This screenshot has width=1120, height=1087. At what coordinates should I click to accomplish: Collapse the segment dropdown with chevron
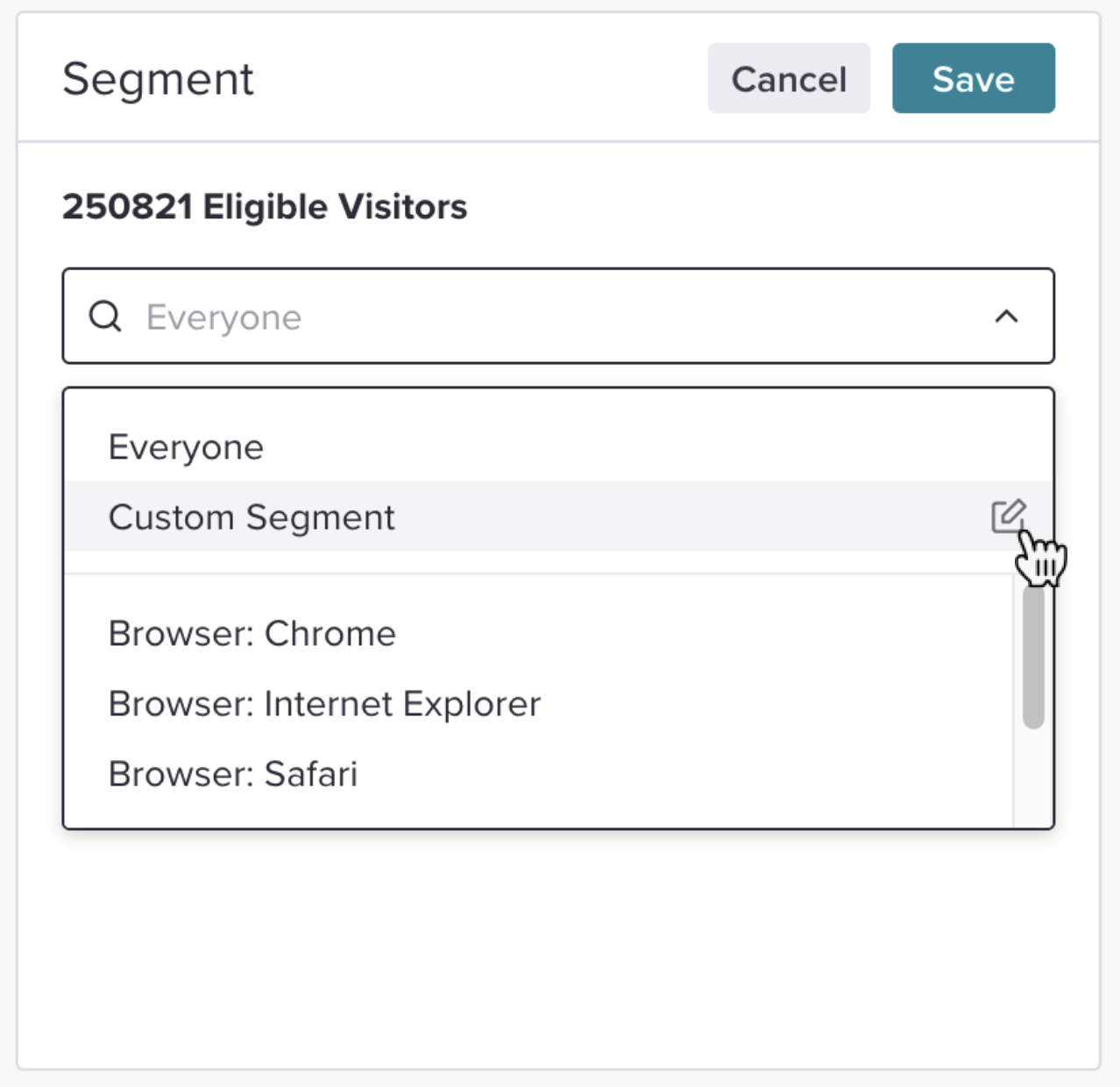coord(1006,316)
